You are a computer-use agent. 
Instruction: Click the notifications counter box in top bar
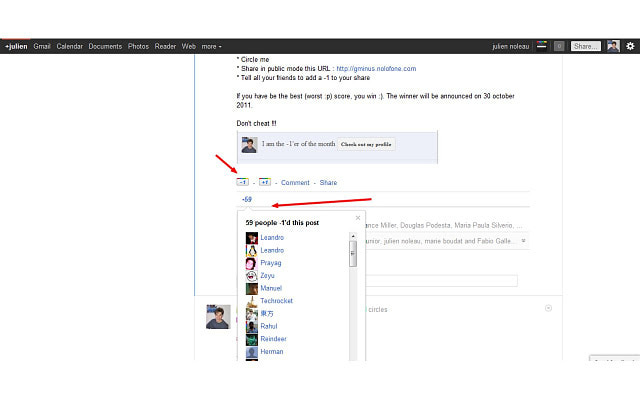click(x=559, y=45)
